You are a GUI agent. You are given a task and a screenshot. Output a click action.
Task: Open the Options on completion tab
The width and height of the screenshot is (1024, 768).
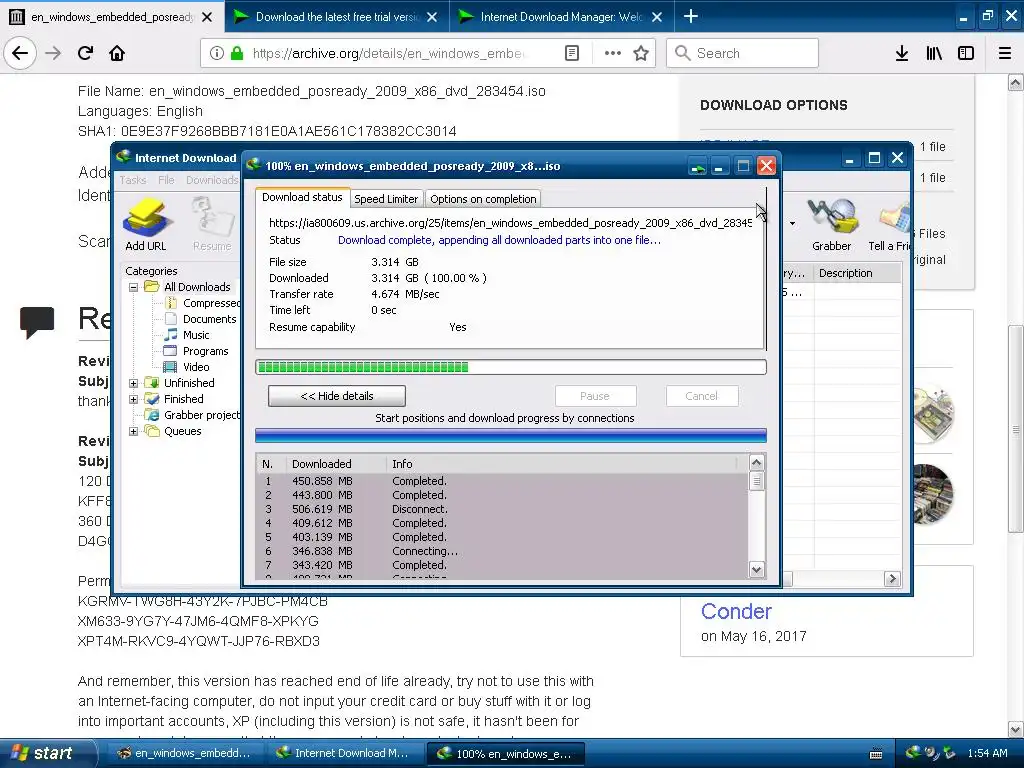(483, 199)
